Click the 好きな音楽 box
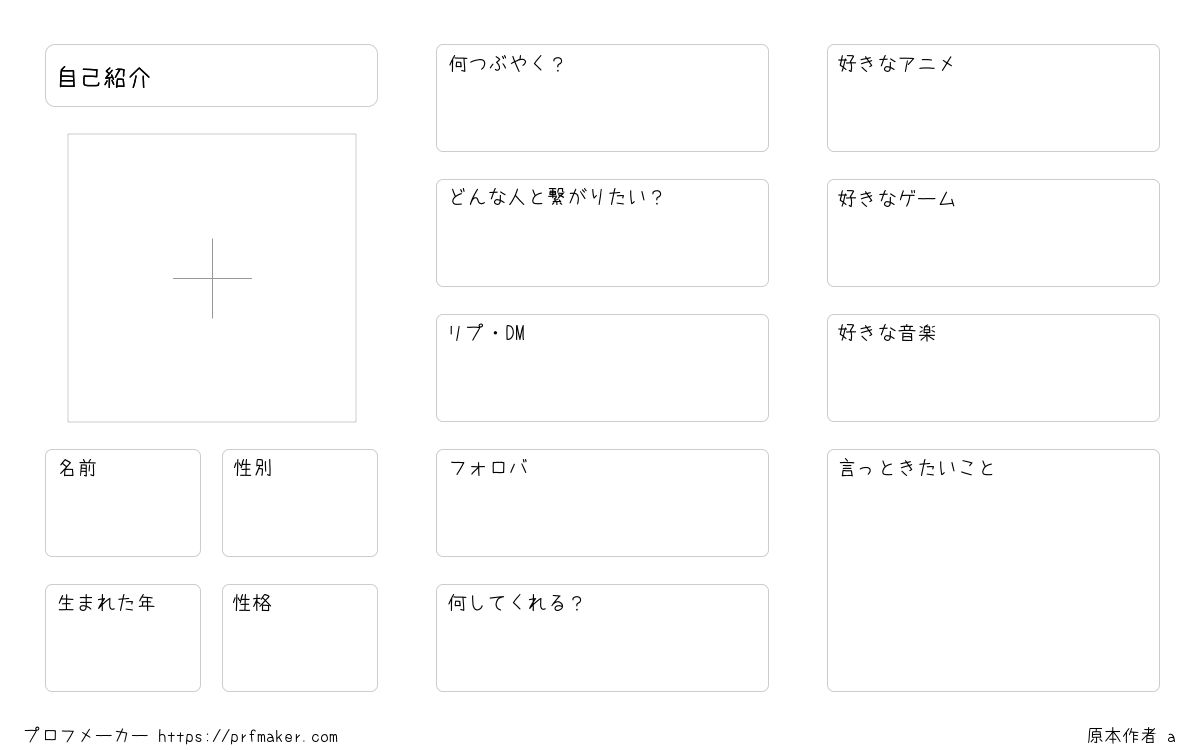Screen dimensions: 1200x750 pos(993,368)
